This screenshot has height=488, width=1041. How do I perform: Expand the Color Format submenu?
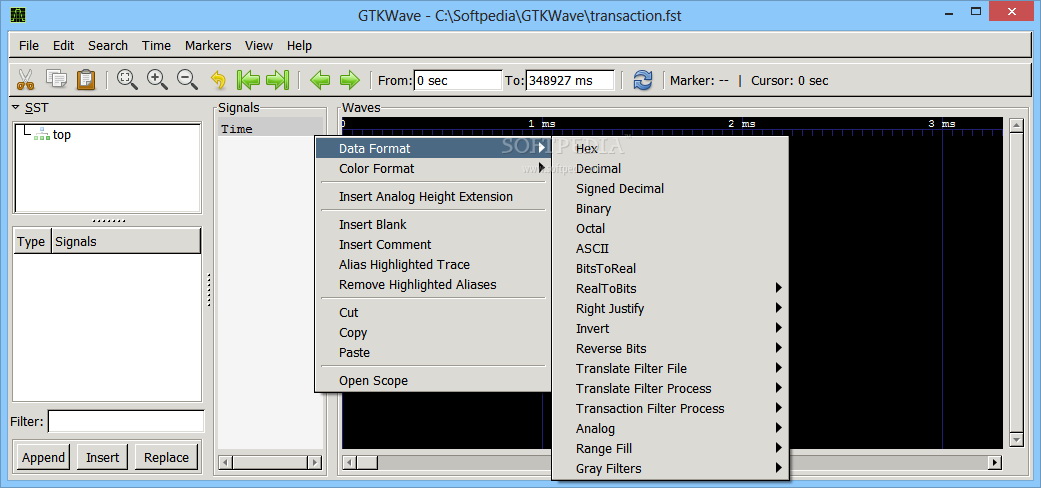(x=433, y=168)
